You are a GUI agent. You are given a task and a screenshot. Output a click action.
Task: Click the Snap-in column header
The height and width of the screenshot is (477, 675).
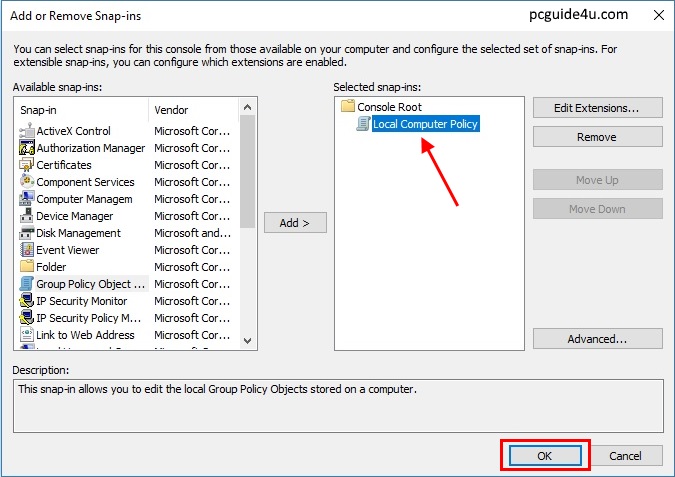coord(82,110)
